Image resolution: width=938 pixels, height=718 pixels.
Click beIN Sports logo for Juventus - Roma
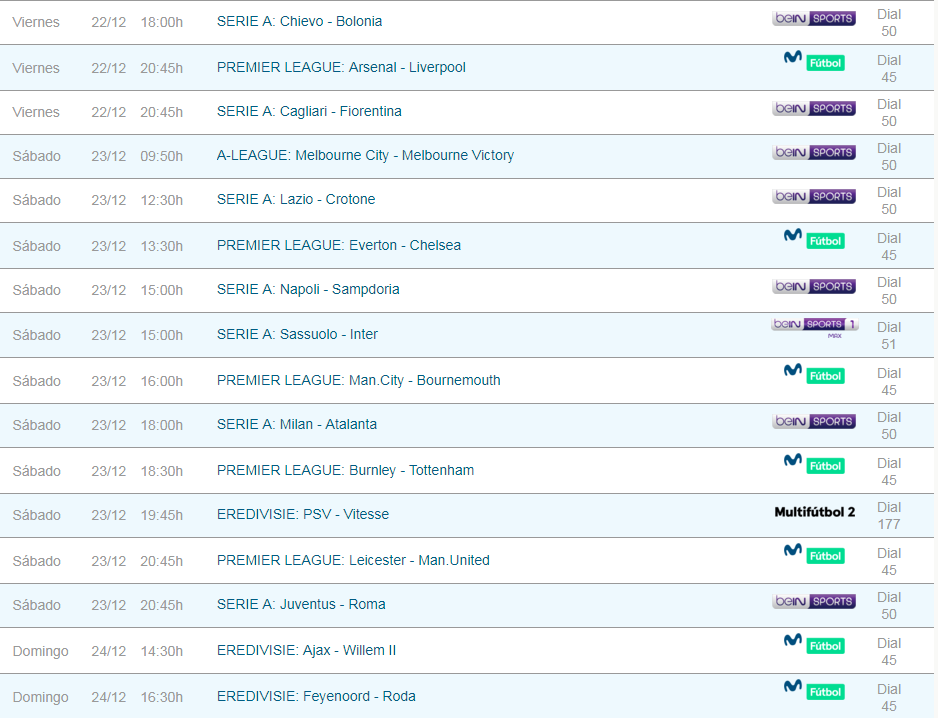point(814,602)
